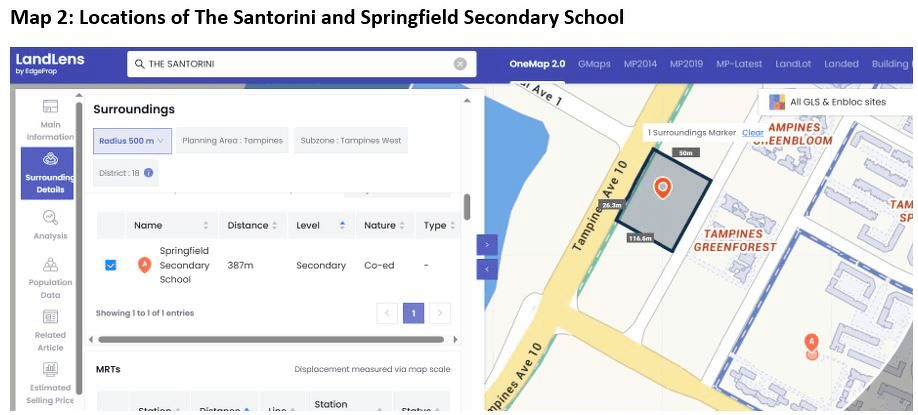This screenshot has height=415, width=918.
Task: Uncheck Springfield Secondary School checkbox
Action: coord(111,265)
